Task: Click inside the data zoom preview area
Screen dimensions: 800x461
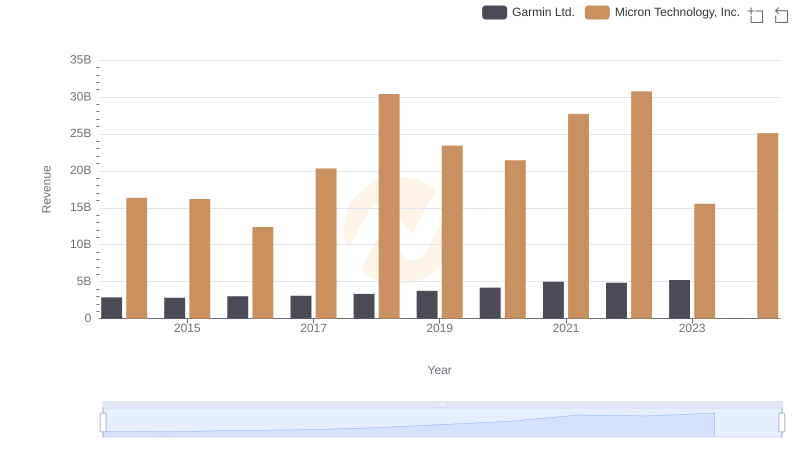Action: pos(442,423)
